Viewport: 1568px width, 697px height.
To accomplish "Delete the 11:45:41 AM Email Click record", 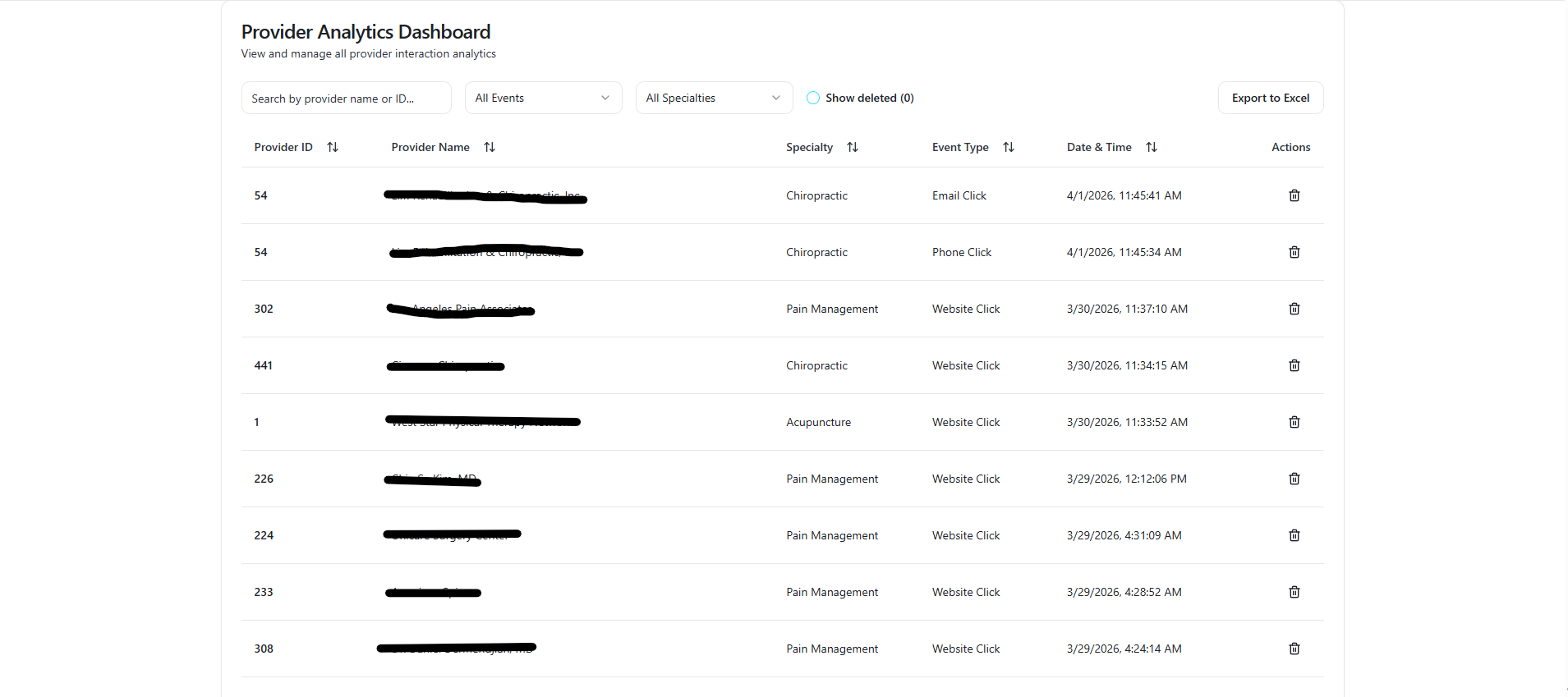I will click(1294, 195).
